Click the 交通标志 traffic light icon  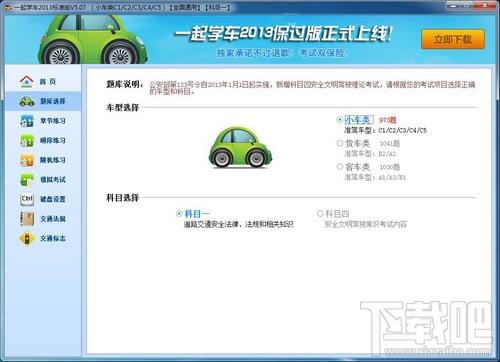(27, 238)
